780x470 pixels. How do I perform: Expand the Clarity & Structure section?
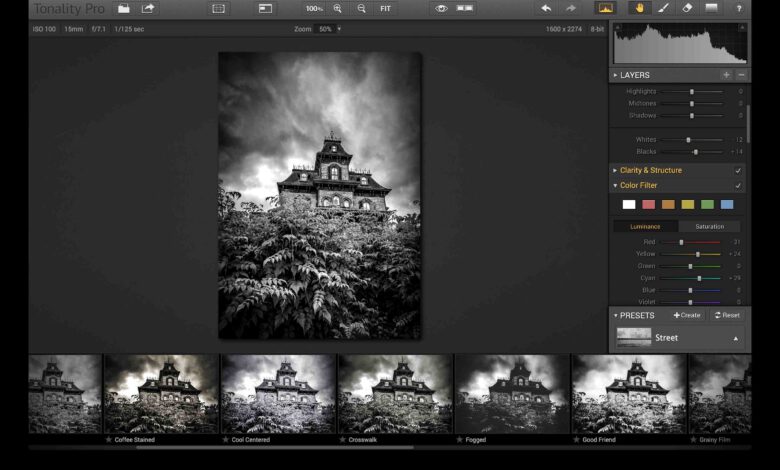[x=615, y=171]
